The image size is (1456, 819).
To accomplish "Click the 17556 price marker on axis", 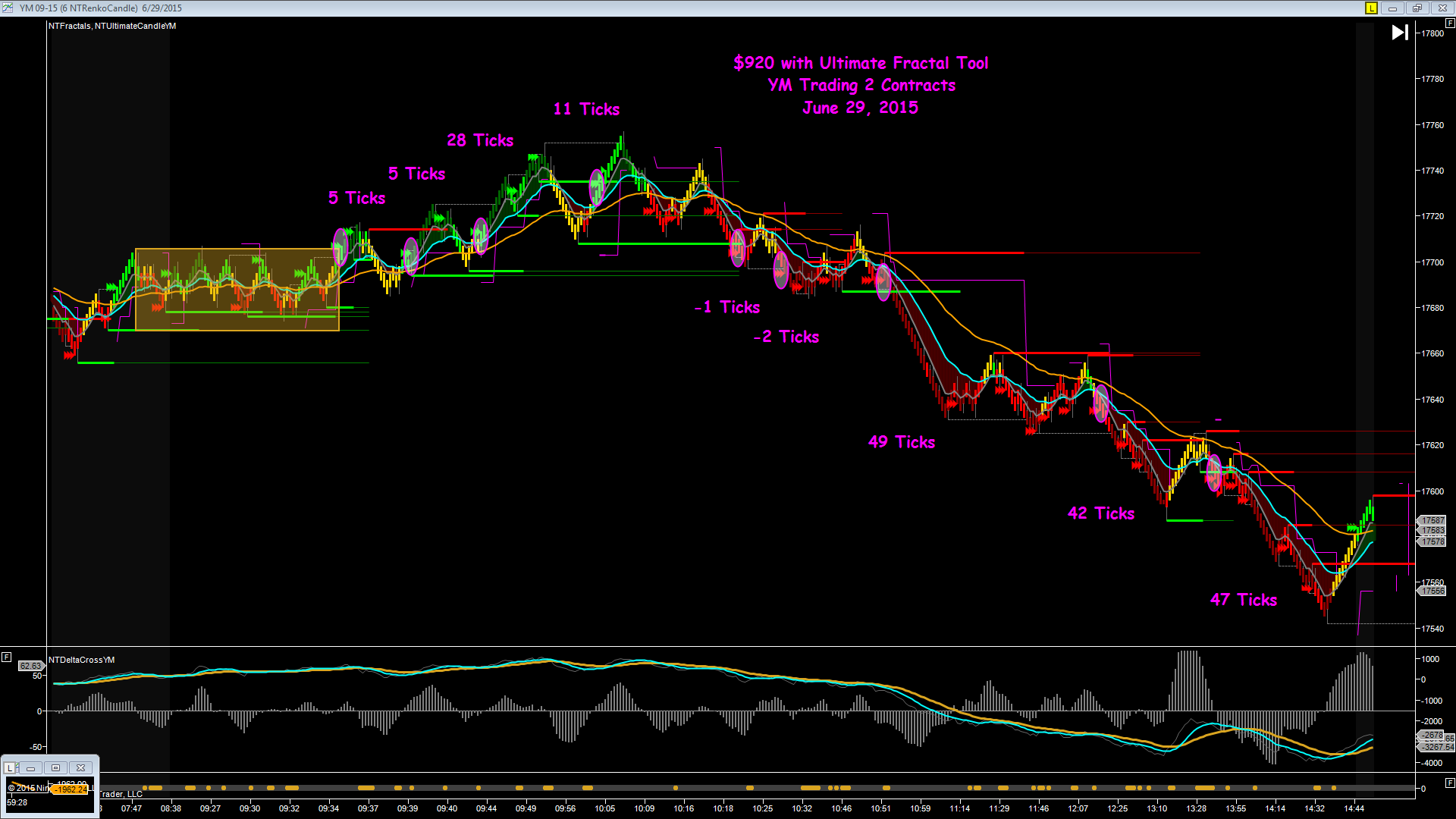I will pos(1432,591).
